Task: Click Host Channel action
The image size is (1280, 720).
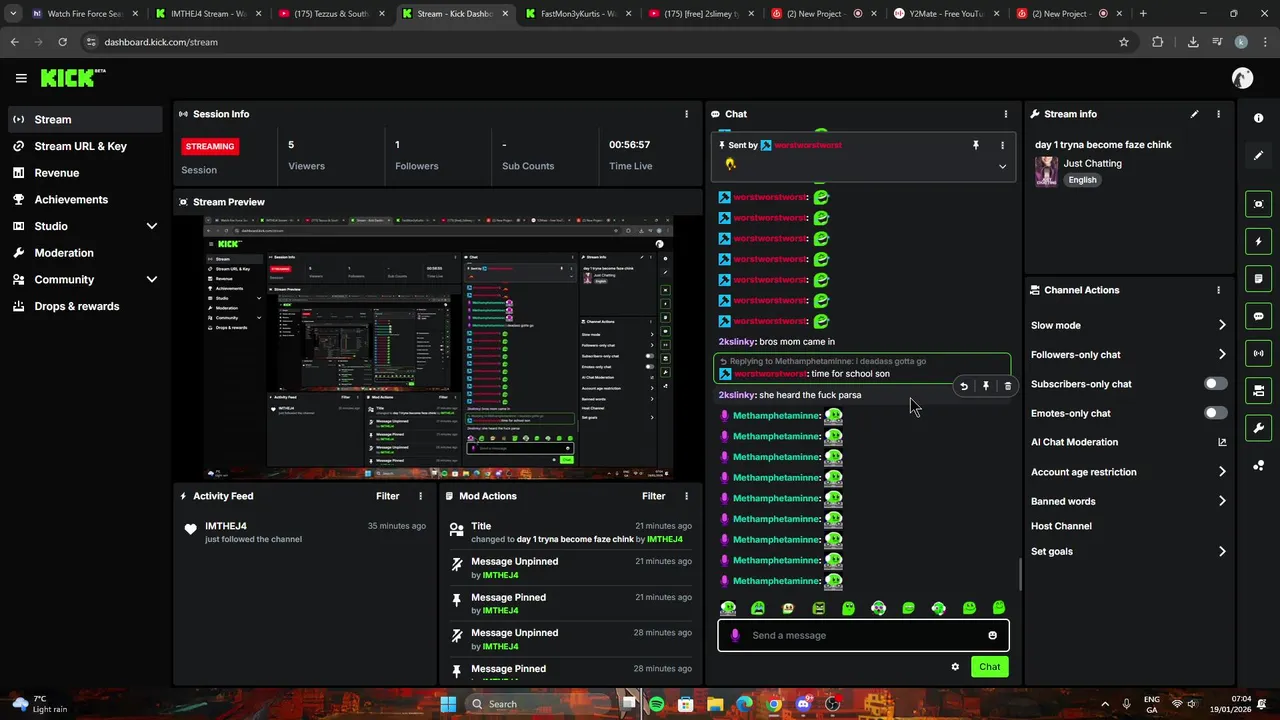Action: coord(1061,526)
